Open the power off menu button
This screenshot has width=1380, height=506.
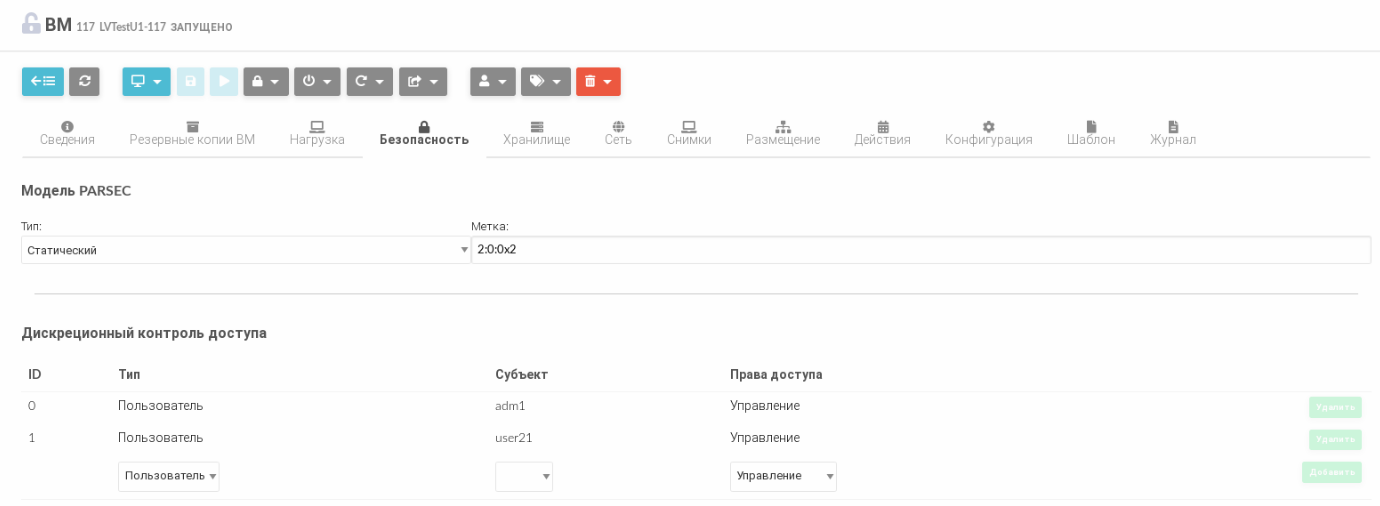click(x=317, y=82)
